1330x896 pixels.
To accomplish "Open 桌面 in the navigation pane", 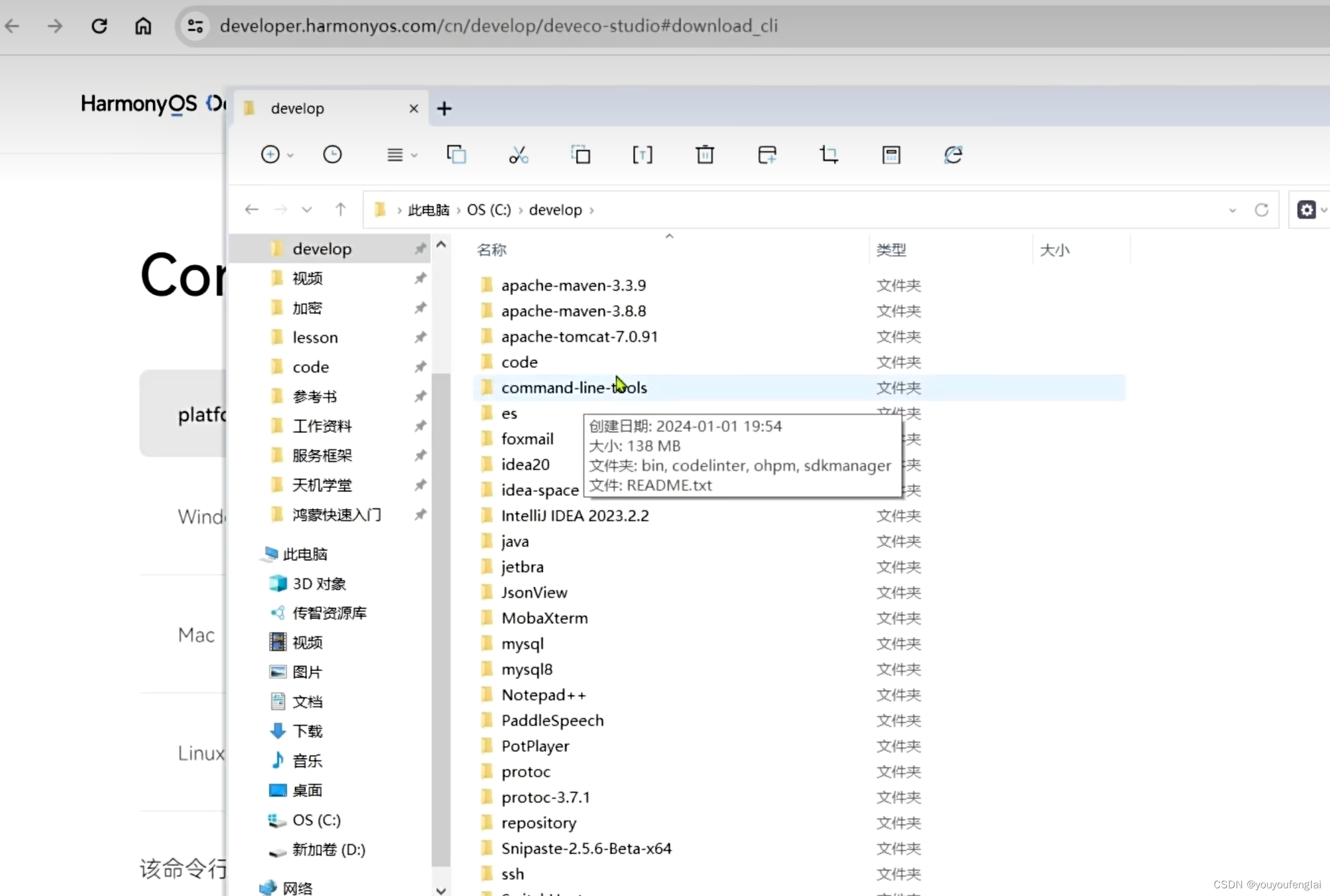I will coord(307,790).
